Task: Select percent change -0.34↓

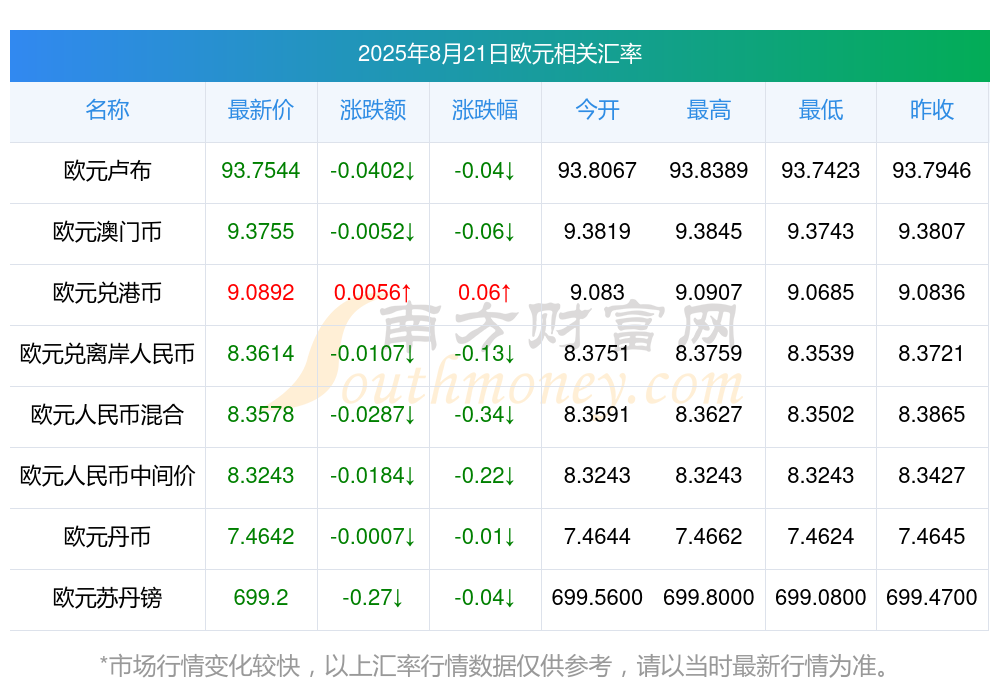Action: point(485,415)
